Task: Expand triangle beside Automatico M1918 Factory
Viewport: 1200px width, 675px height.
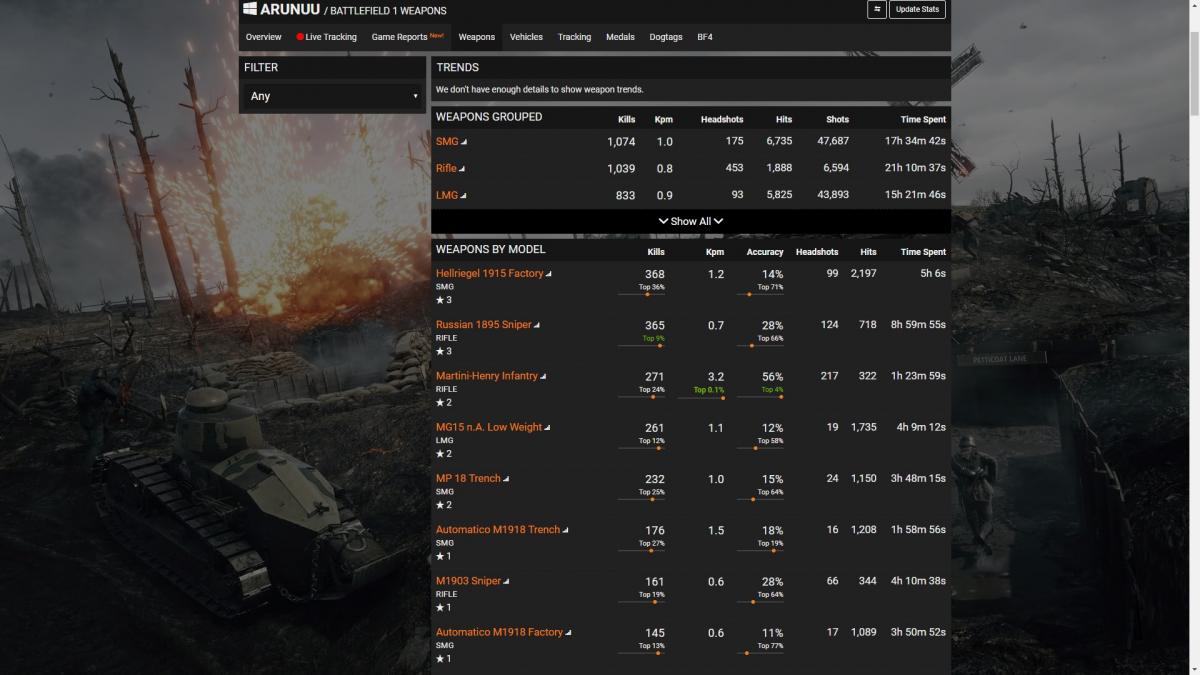Action: tap(569, 633)
